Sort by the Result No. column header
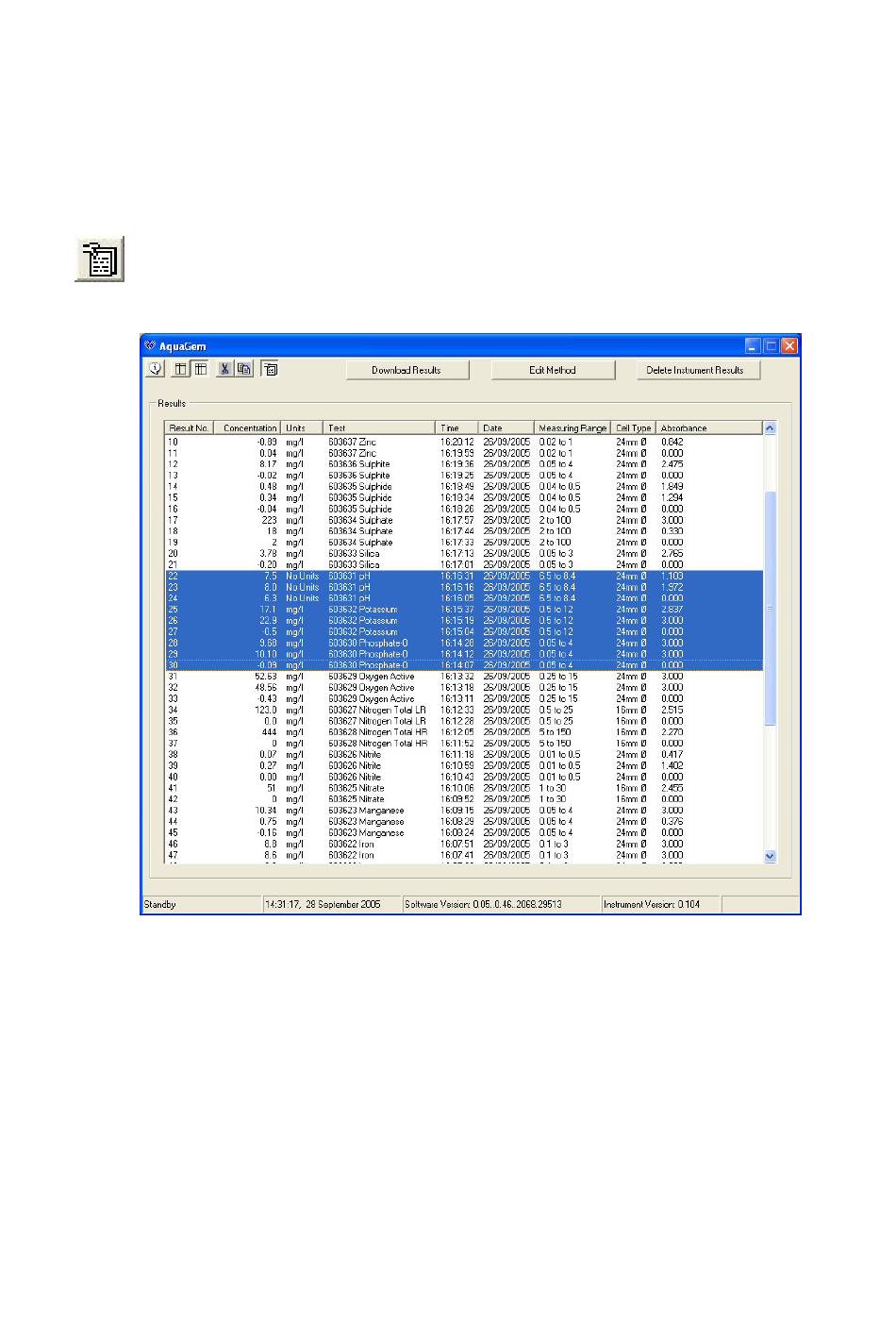 click(190, 427)
